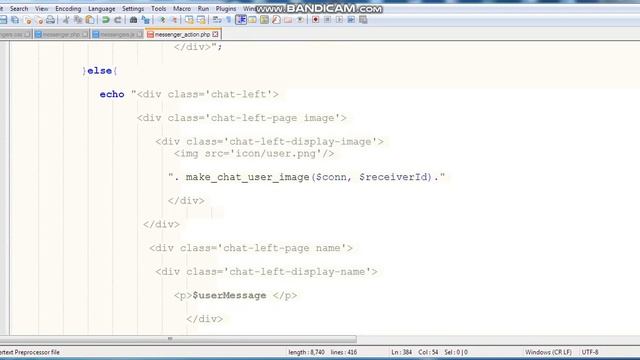Viewport: 640px width, 360px height.
Task: Toggle Word Wrap toolbar icon
Action: point(217,20)
